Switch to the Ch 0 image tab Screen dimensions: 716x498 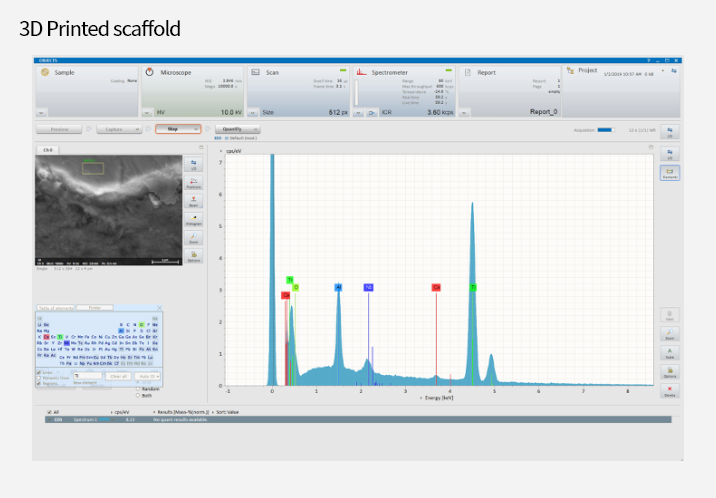point(46,149)
